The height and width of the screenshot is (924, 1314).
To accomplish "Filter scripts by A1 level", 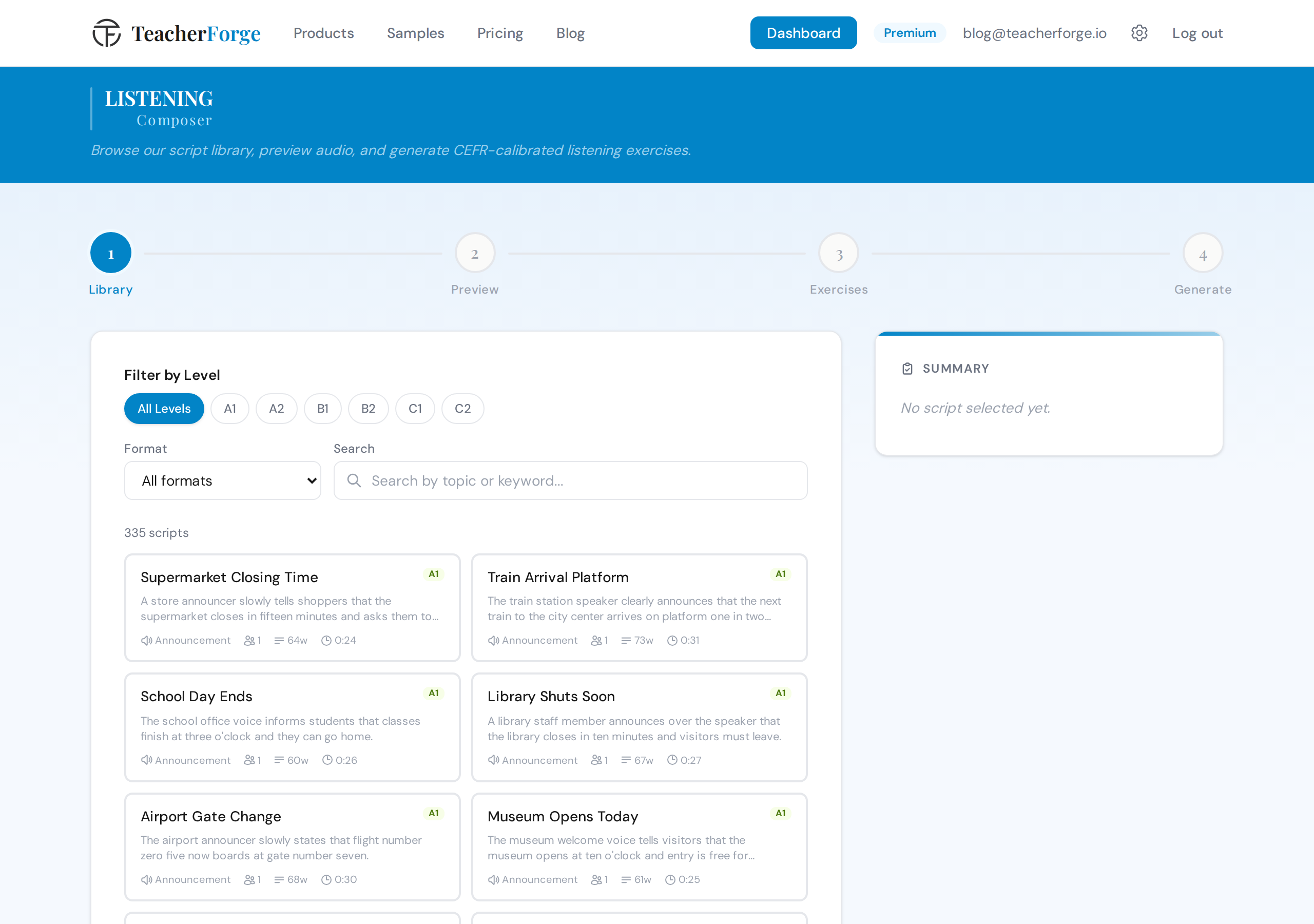I will pos(229,408).
